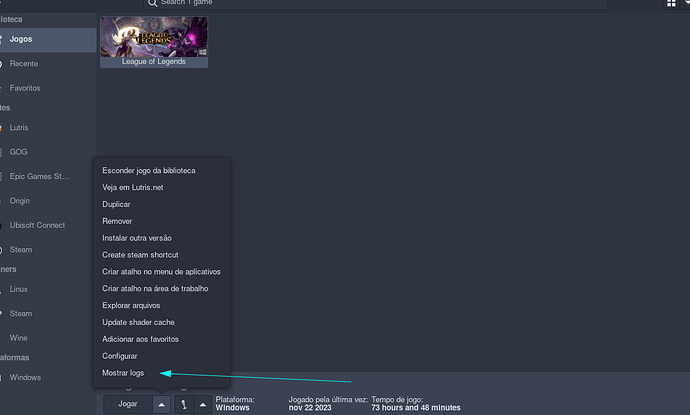
Task: Select the Windows platform entry
Action: pyautogui.click(x=25, y=378)
